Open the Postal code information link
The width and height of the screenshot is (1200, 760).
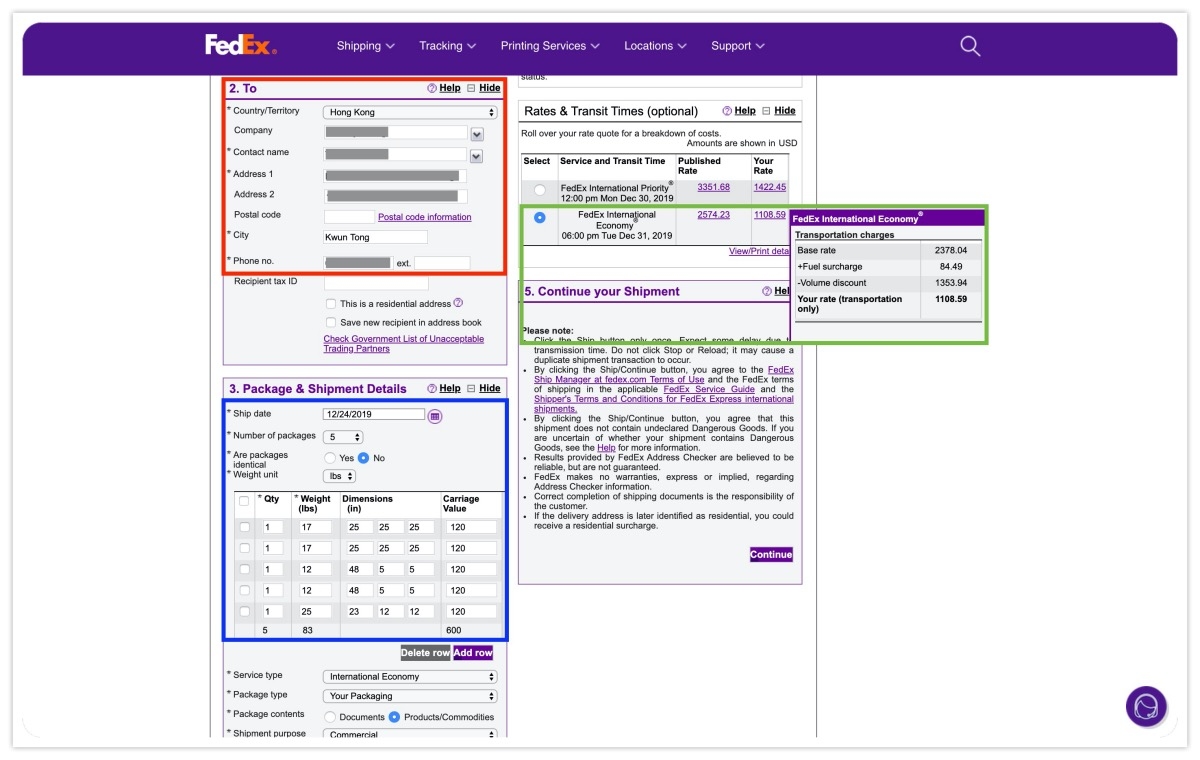click(x=424, y=217)
